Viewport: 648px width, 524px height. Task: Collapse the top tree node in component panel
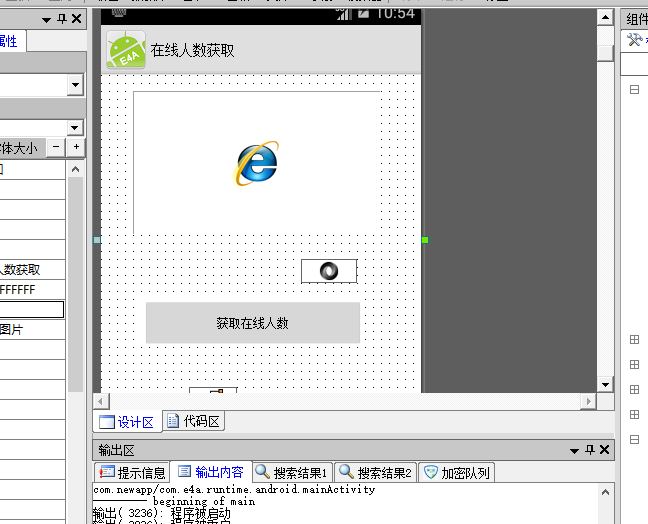coord(634,90)
